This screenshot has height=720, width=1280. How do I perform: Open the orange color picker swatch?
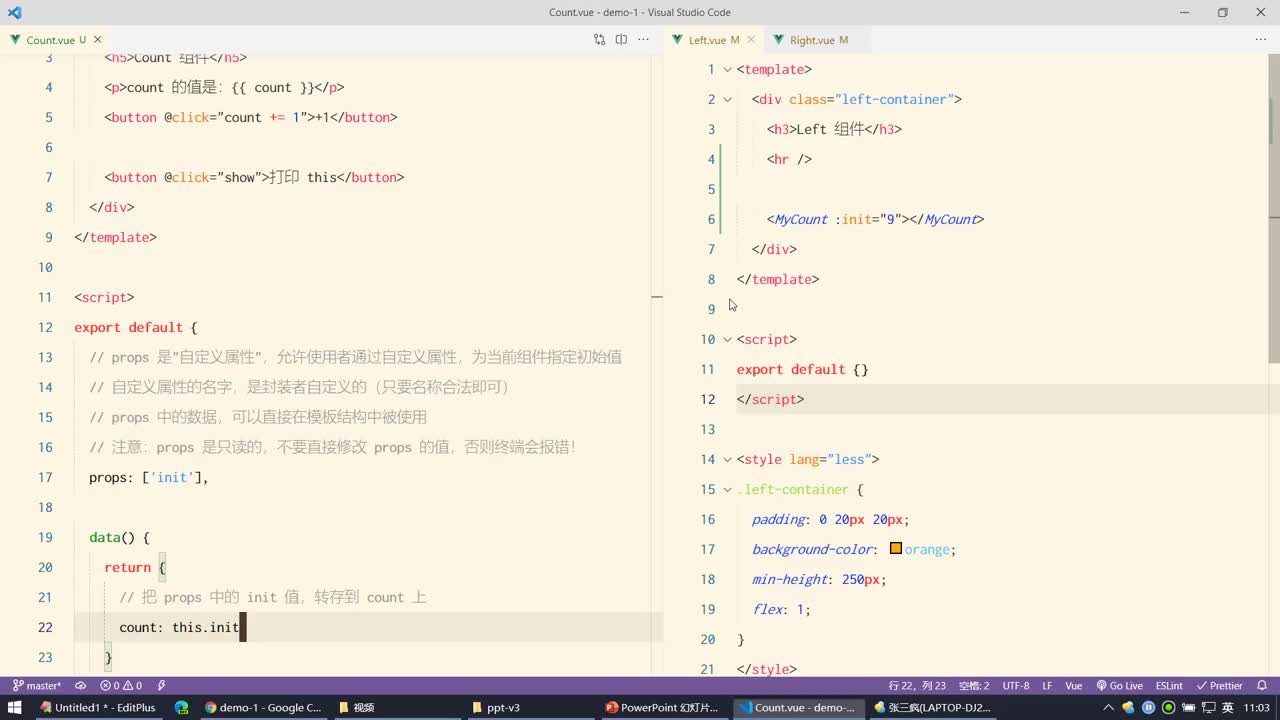pyautogui.click(x=896, y=549)
